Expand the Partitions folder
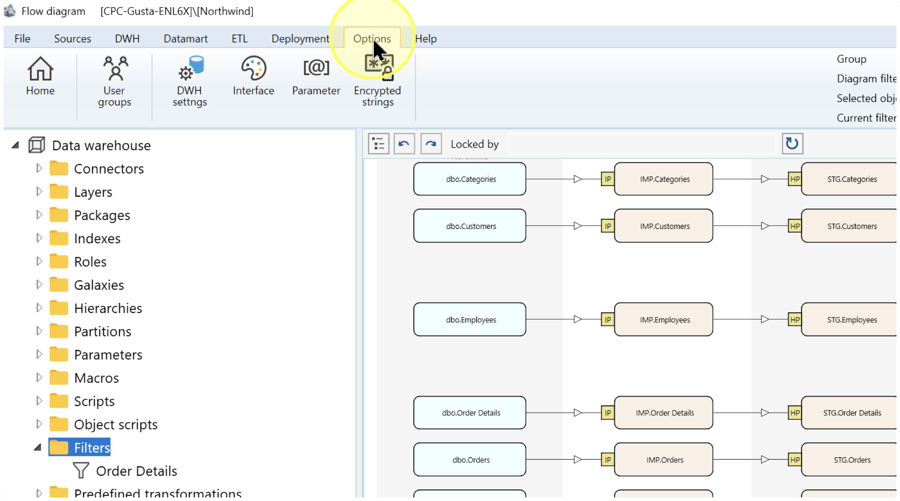 tap(38, 331)
